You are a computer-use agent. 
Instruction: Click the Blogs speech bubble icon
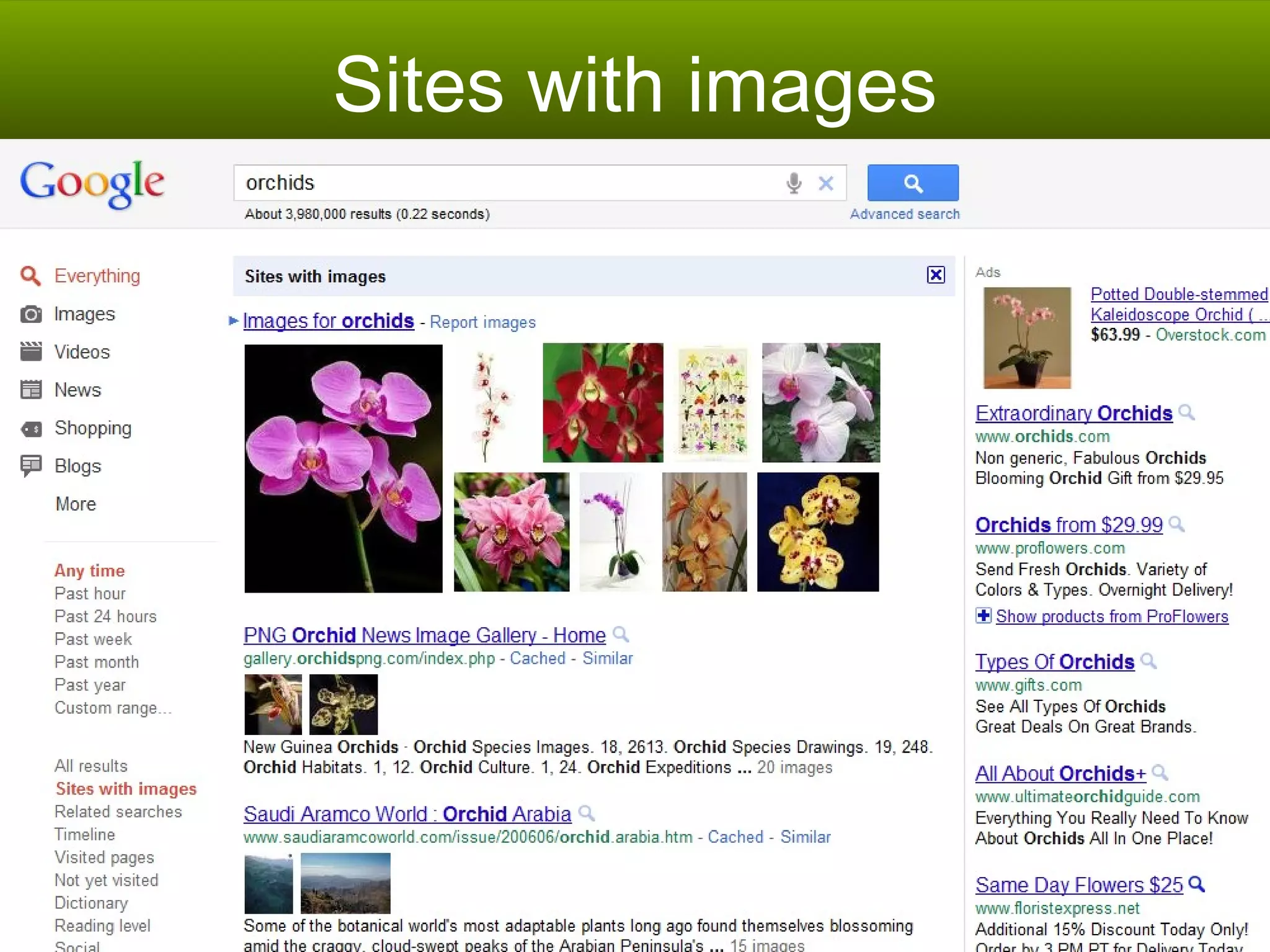point(31,466)
